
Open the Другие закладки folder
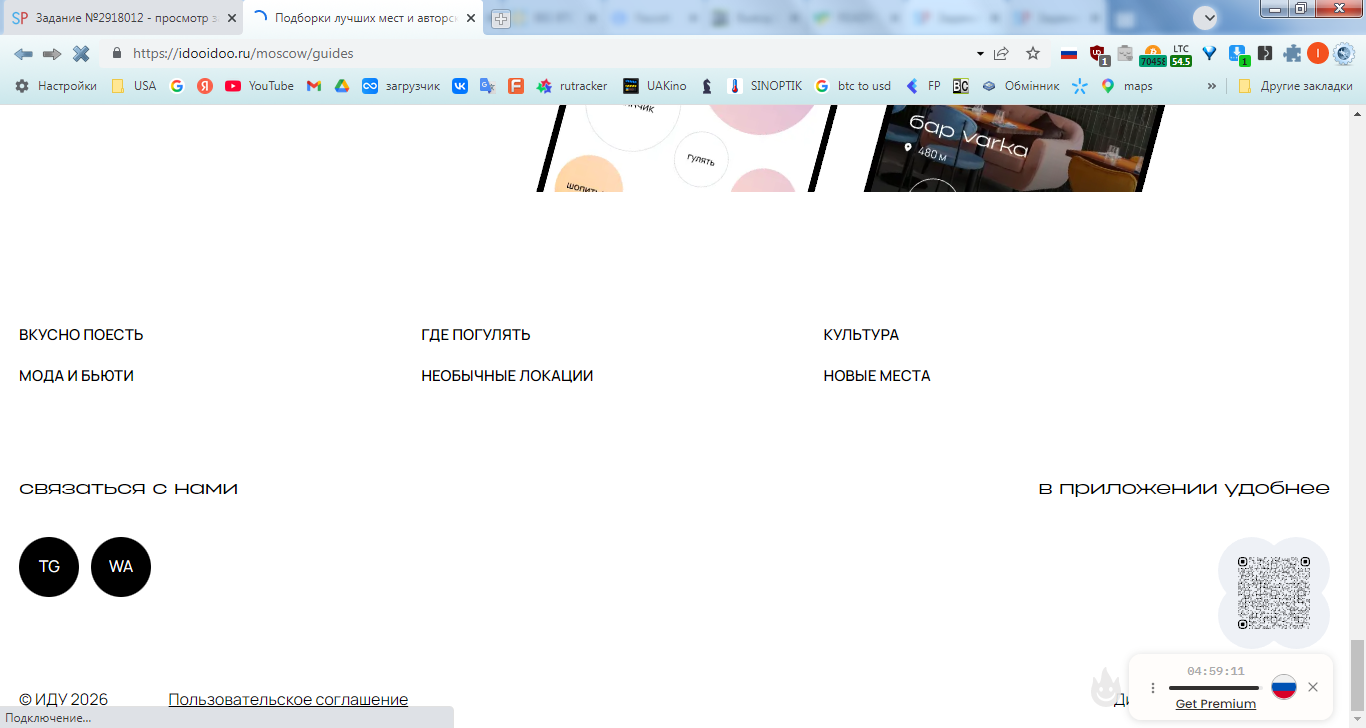1295,86
